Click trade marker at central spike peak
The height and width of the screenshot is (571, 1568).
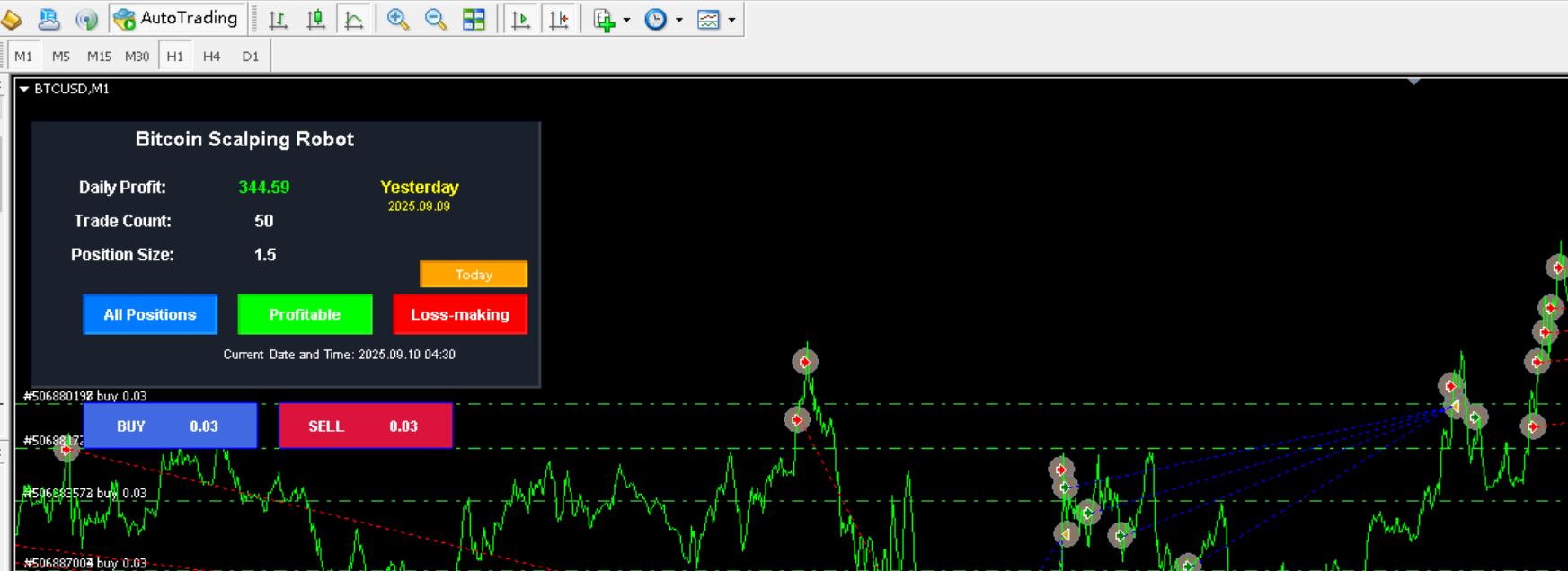point(805,362)
